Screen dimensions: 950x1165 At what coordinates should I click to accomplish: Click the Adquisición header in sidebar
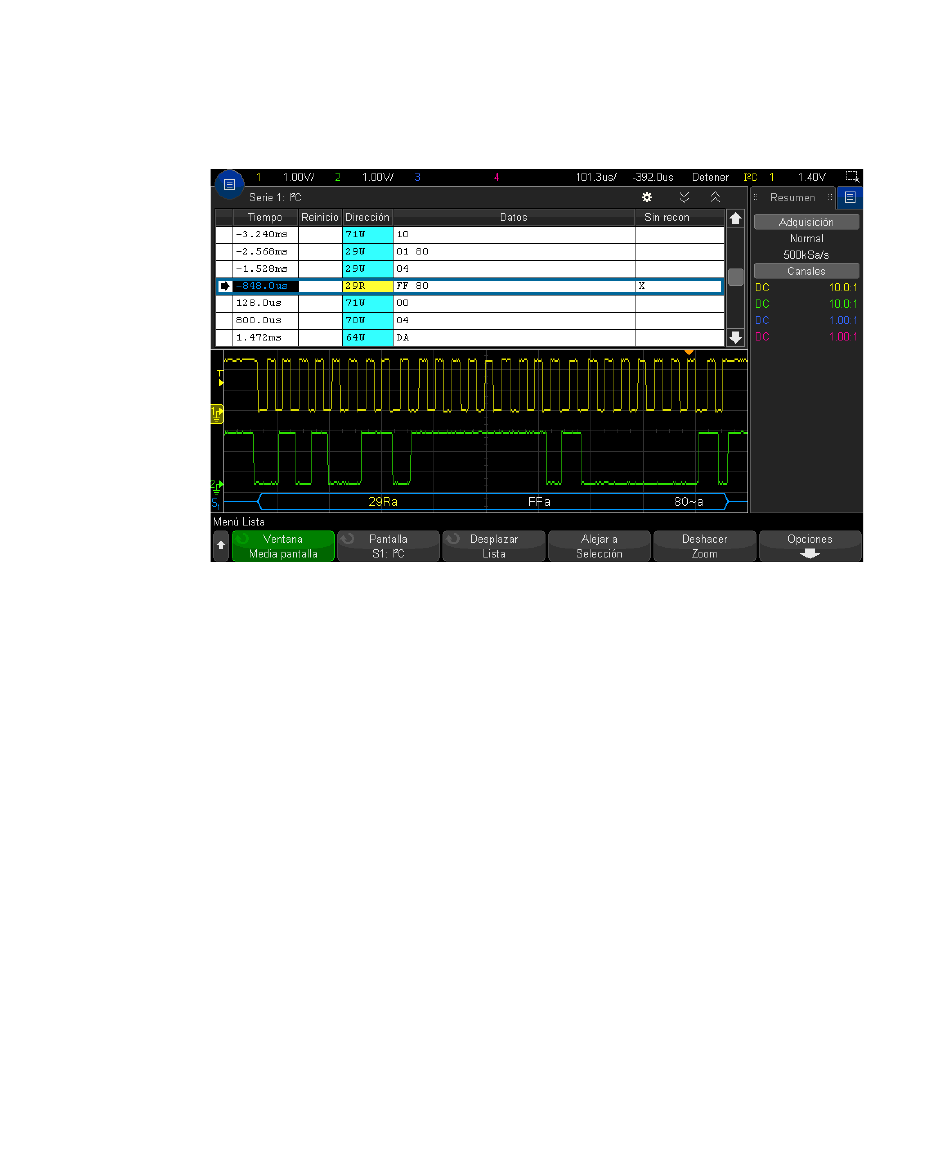[806, 222]
